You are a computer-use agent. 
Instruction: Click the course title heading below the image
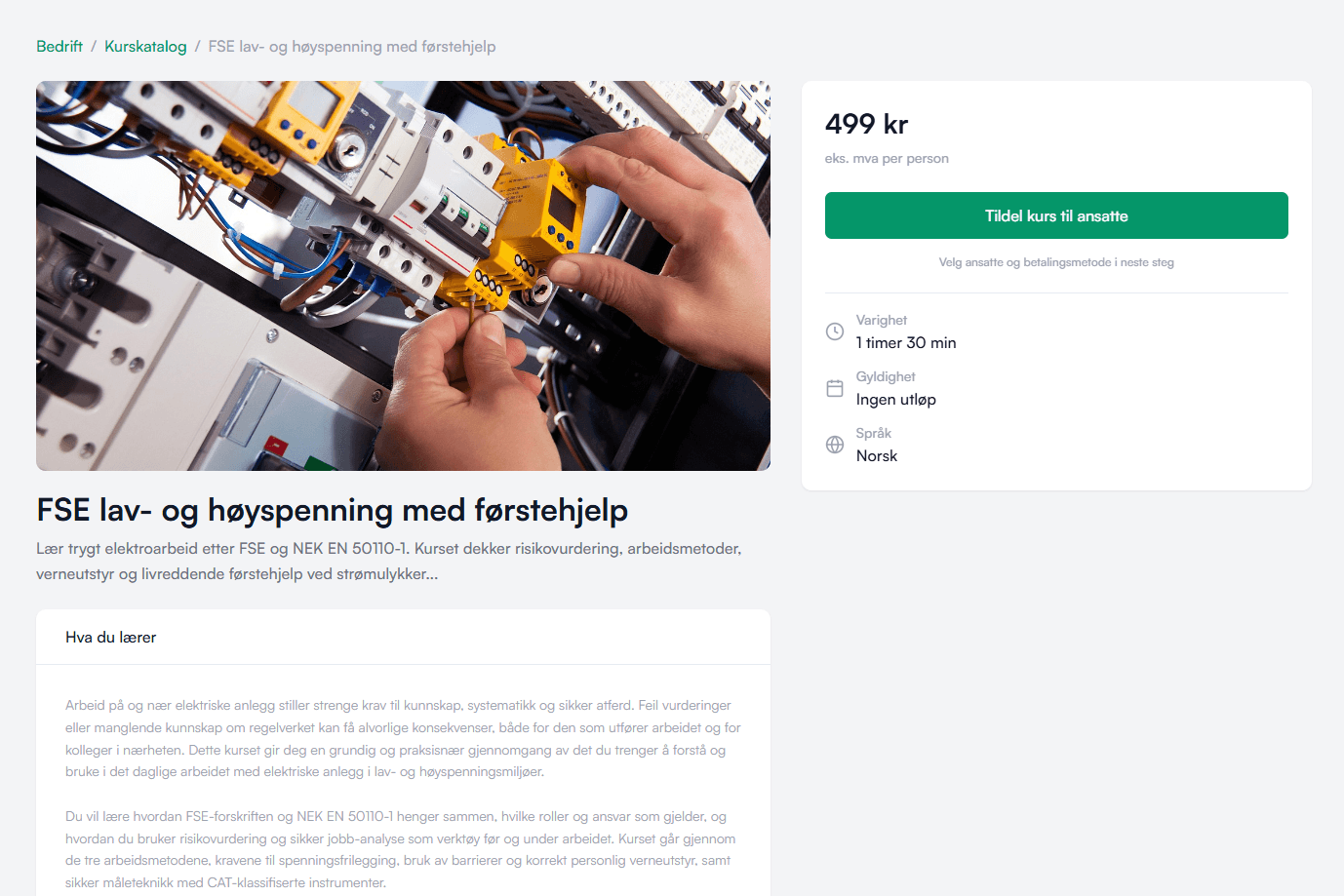pyautogui.click(x=333, y=510)
